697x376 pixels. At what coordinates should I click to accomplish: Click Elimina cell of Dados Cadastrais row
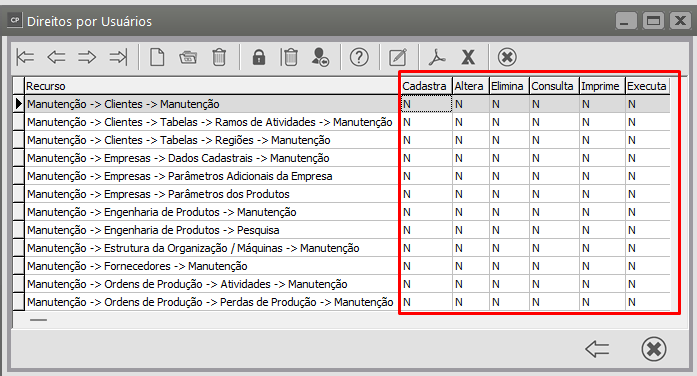[x=509, y=158]
